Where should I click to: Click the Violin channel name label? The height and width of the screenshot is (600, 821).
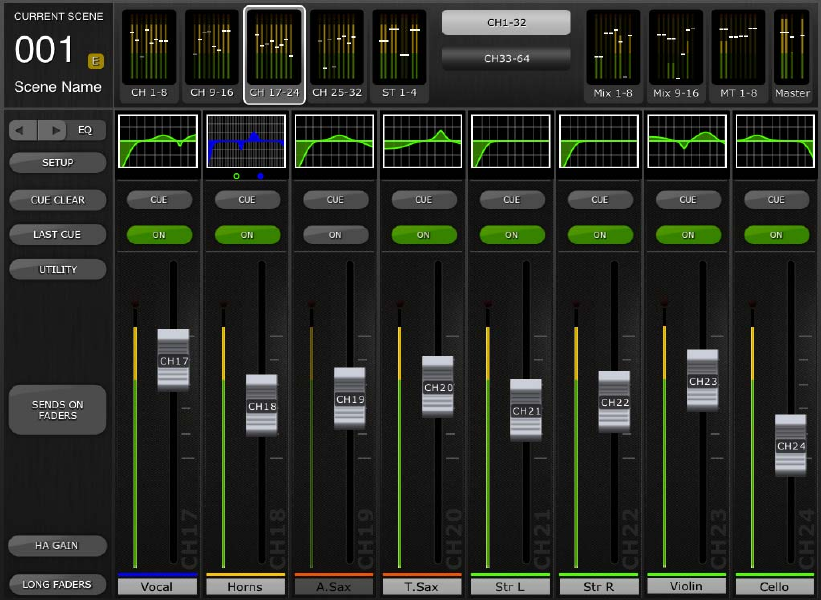coord(687,587)
